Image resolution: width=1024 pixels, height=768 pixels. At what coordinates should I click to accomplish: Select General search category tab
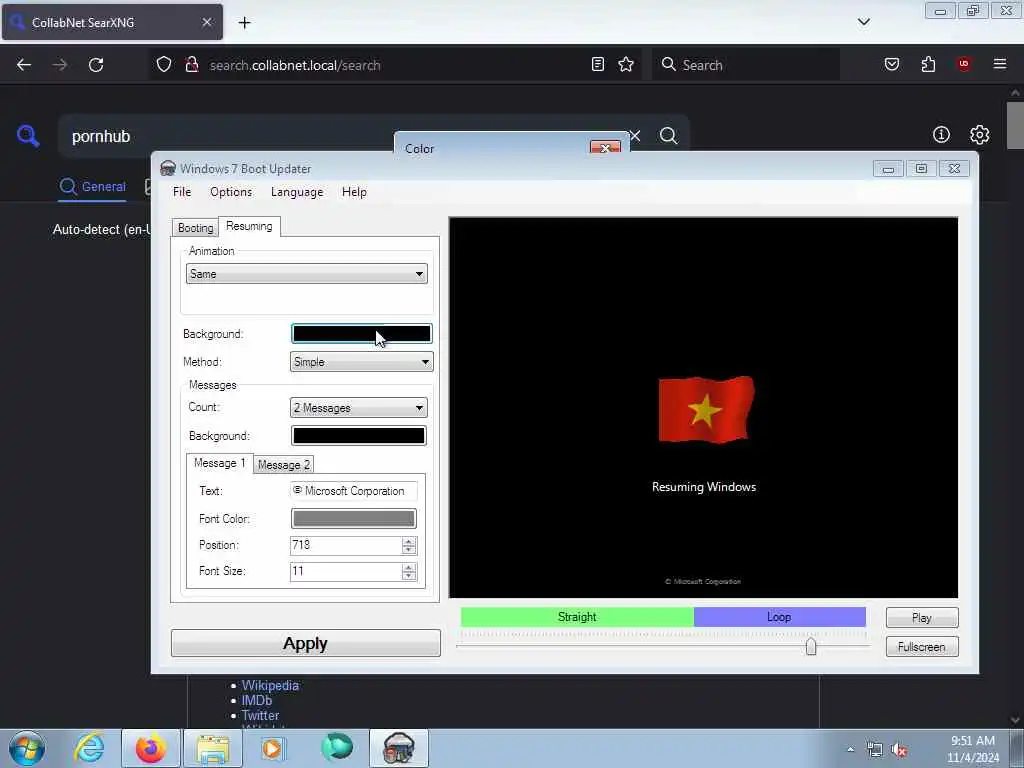(x=92, y=187)
